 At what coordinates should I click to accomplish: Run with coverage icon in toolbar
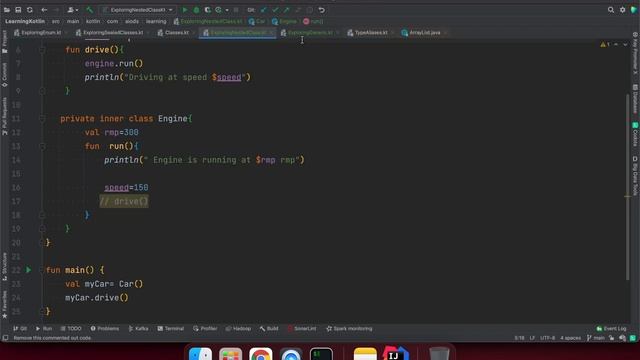click(x=208, y=10)
